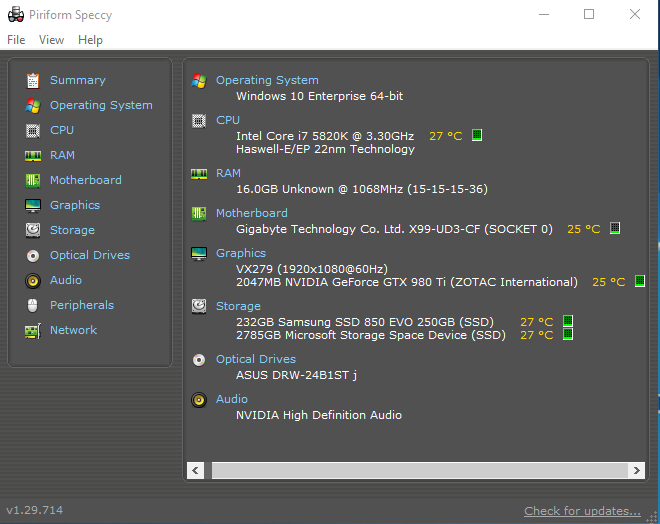The height and width of the screenshot is (524, 660).
Task: Click the Summary clipboard icon in sidebar
Action: pyautogui.click(x=32, y=80)
